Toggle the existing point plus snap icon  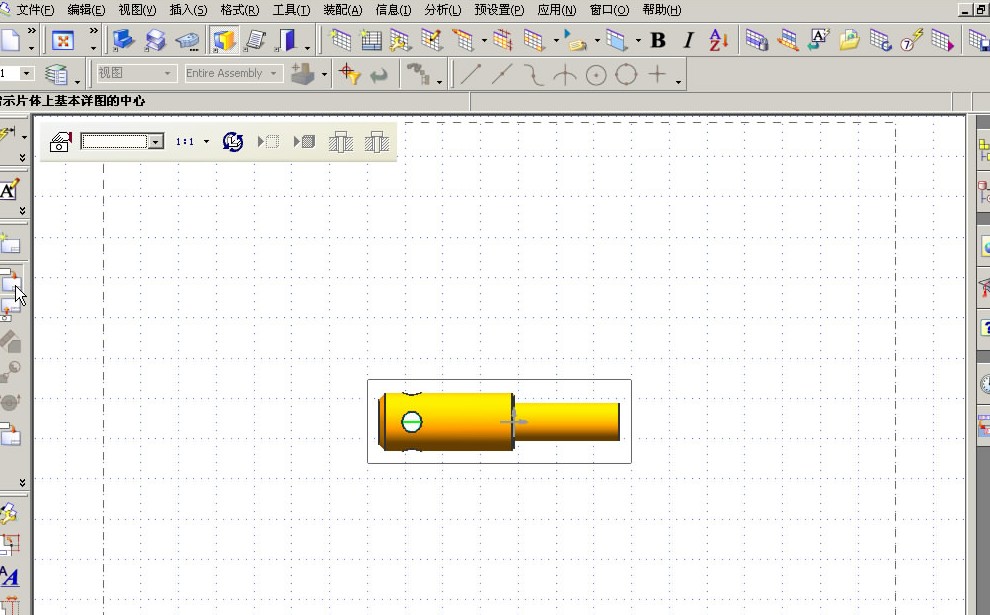pos(657,74)
